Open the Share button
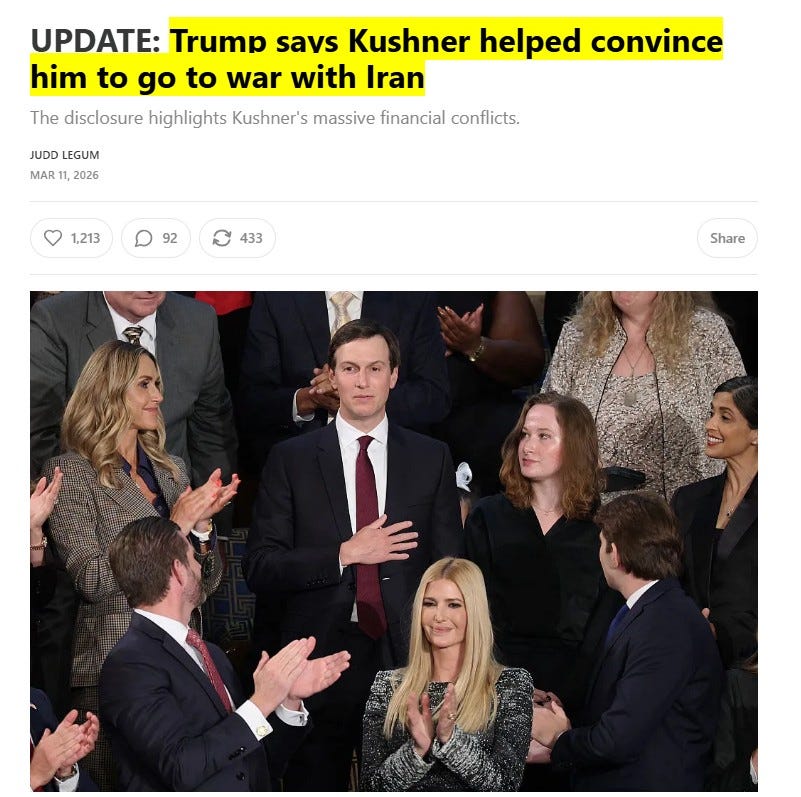 coord(727,239)
